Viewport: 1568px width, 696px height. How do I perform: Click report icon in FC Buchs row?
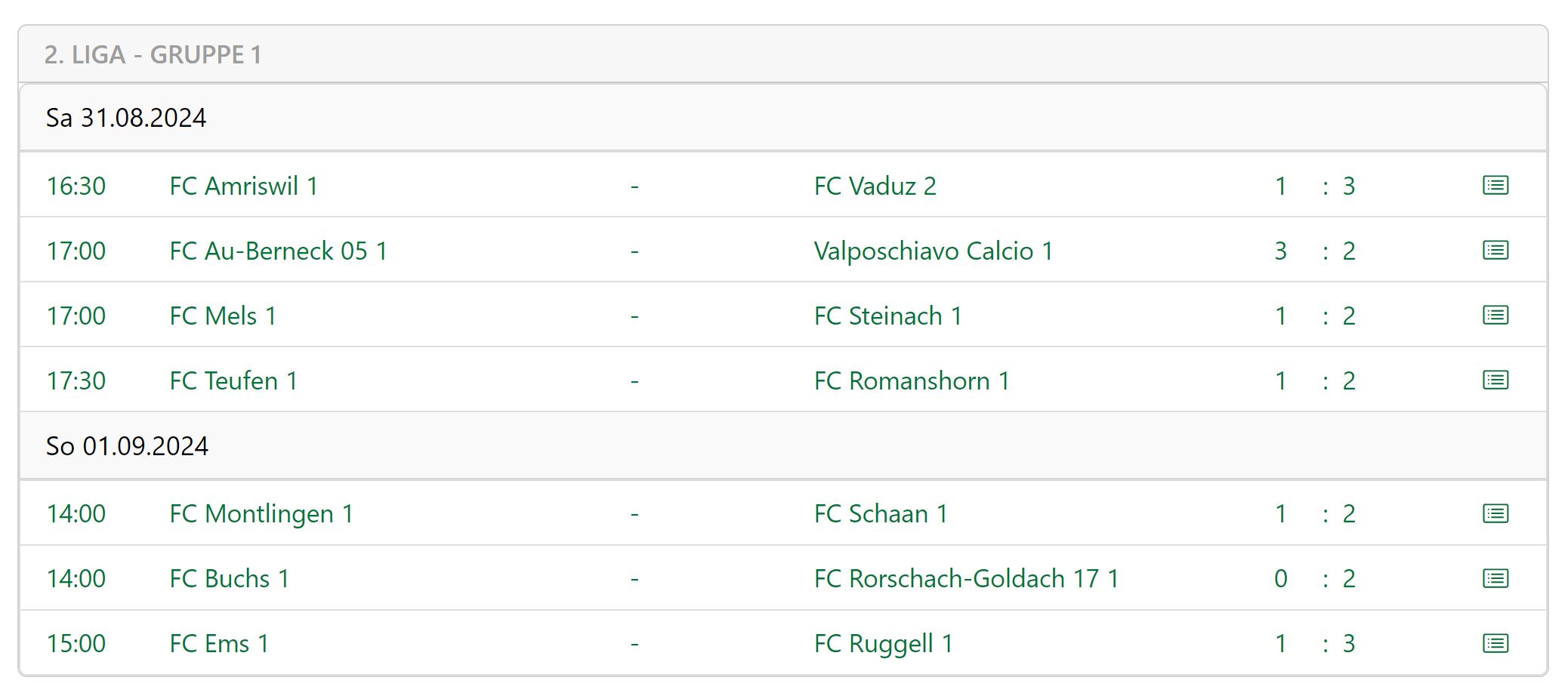pyautogui.click(x=1495, y=578)
